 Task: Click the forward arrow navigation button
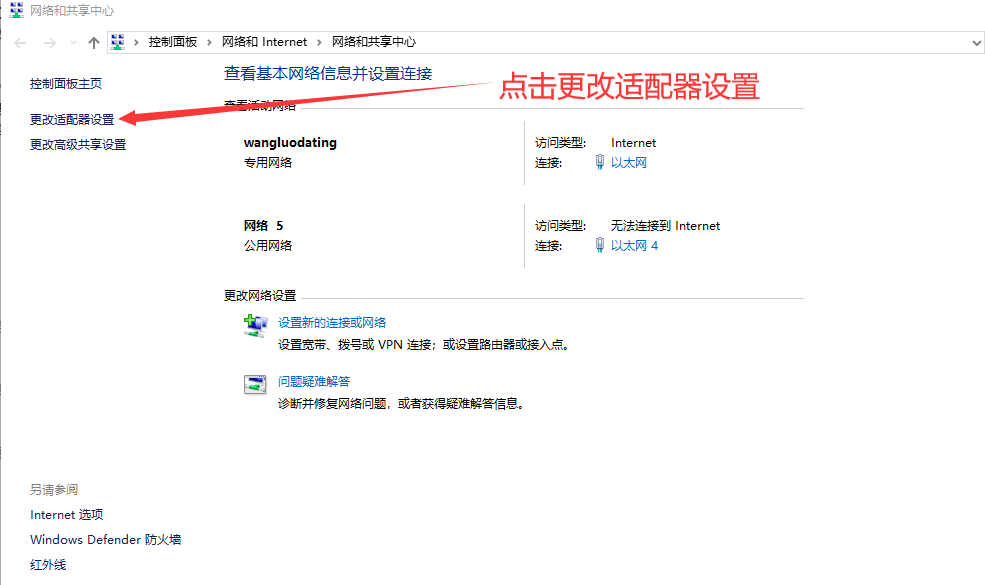pos(50,42)
